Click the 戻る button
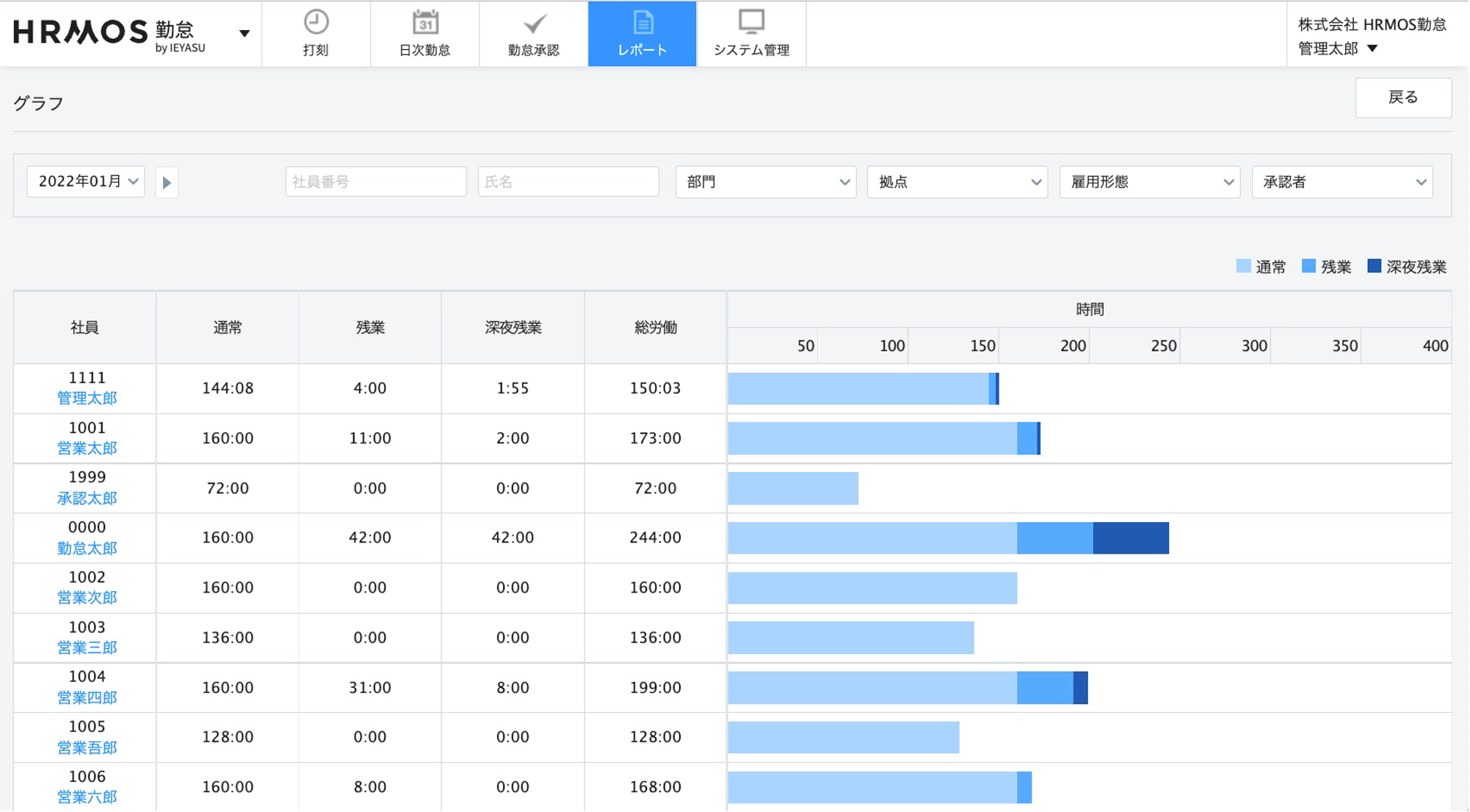 click(1402, 98)
